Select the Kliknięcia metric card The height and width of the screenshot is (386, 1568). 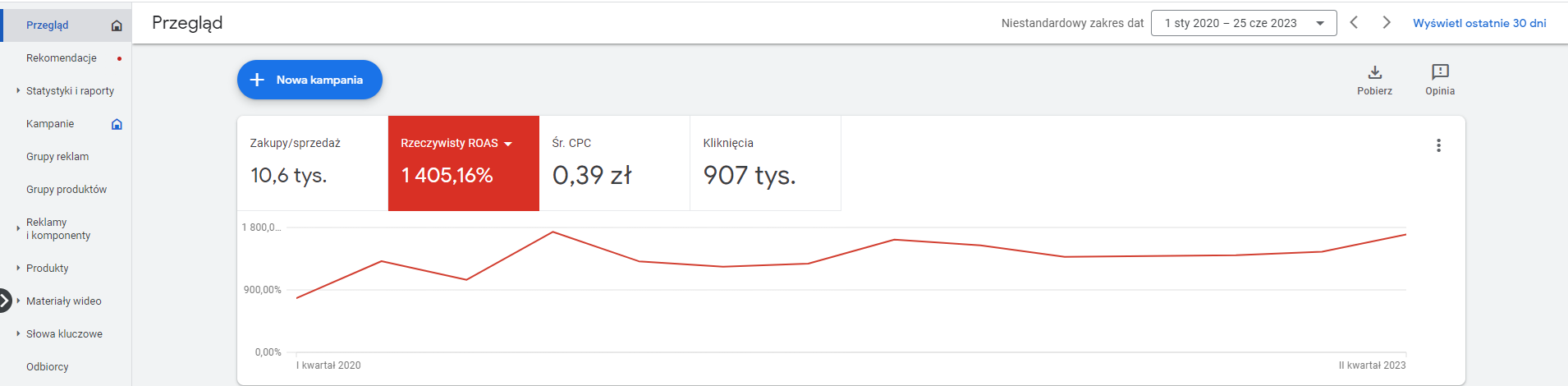pyautogui.click(x=765, y=163)
